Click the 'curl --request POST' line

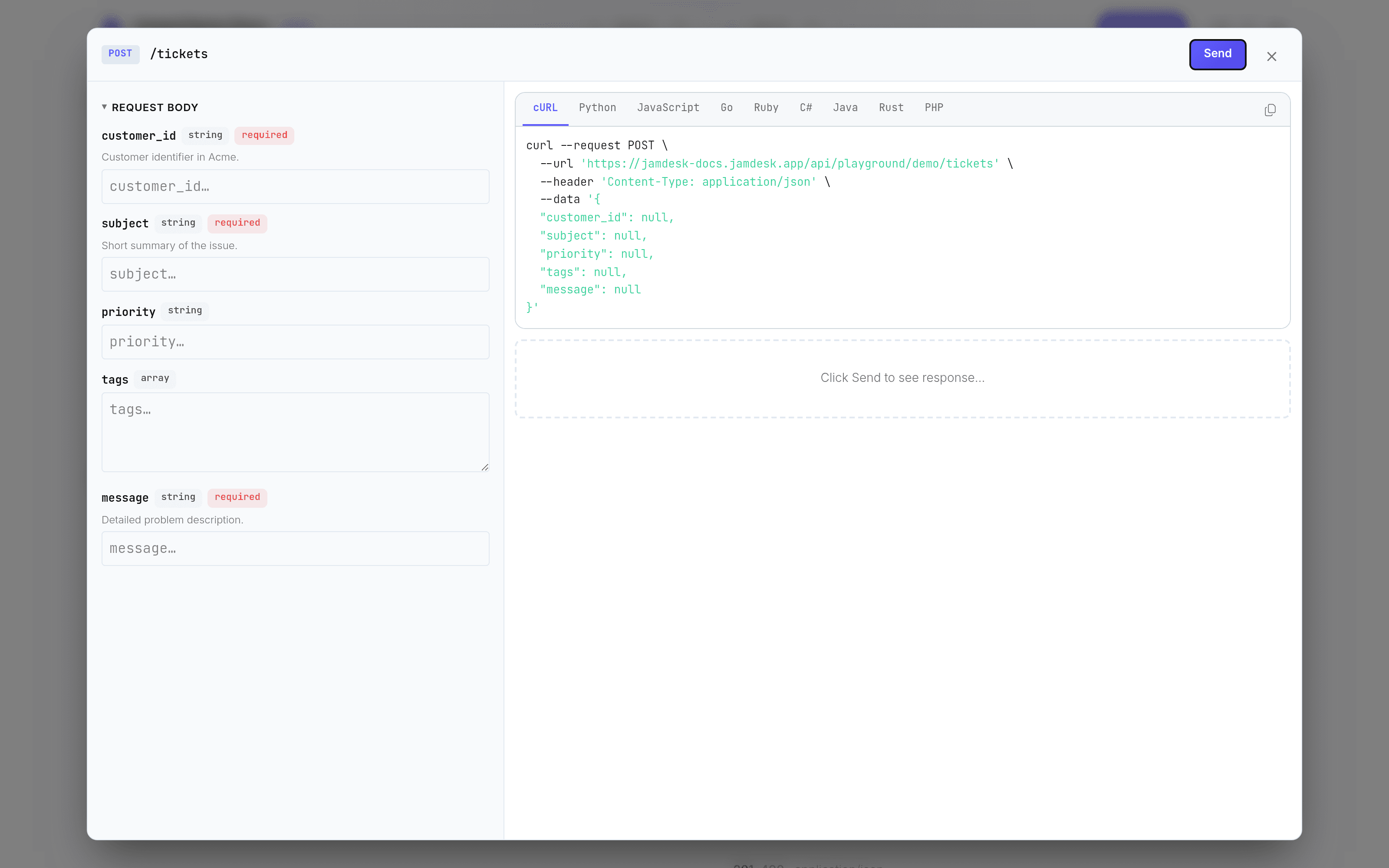[597, 146]
